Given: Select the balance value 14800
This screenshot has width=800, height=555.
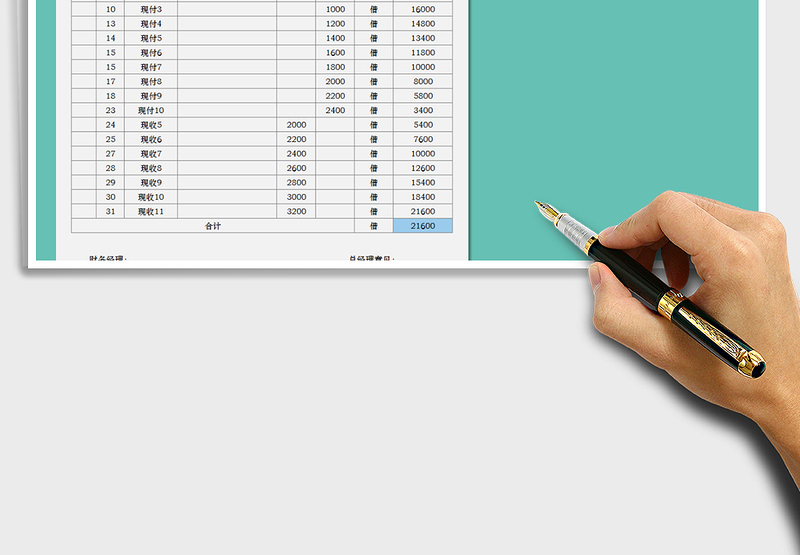Looking at the screenshot, I should 423,23.
